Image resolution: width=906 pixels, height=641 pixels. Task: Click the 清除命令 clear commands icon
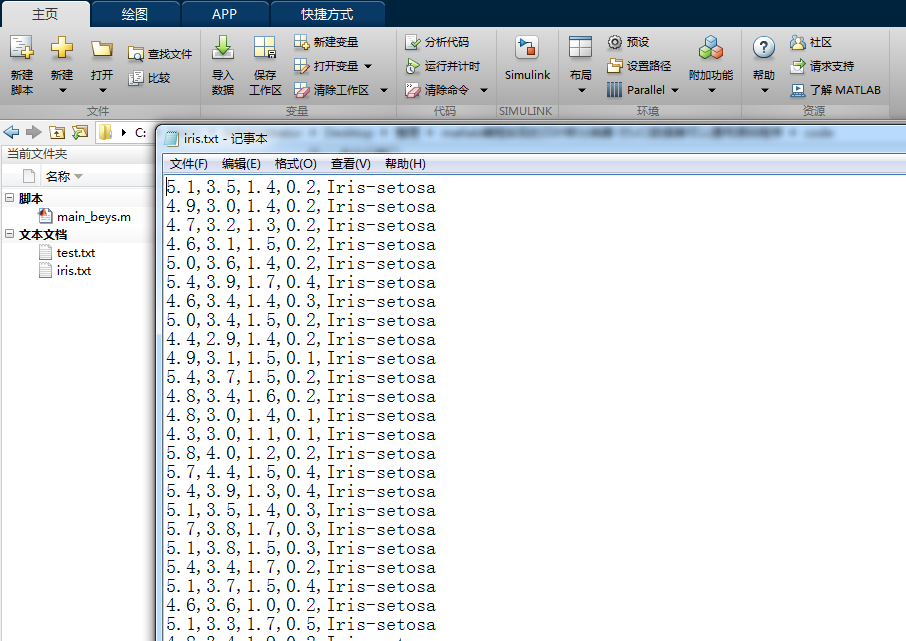coord(413,90)
